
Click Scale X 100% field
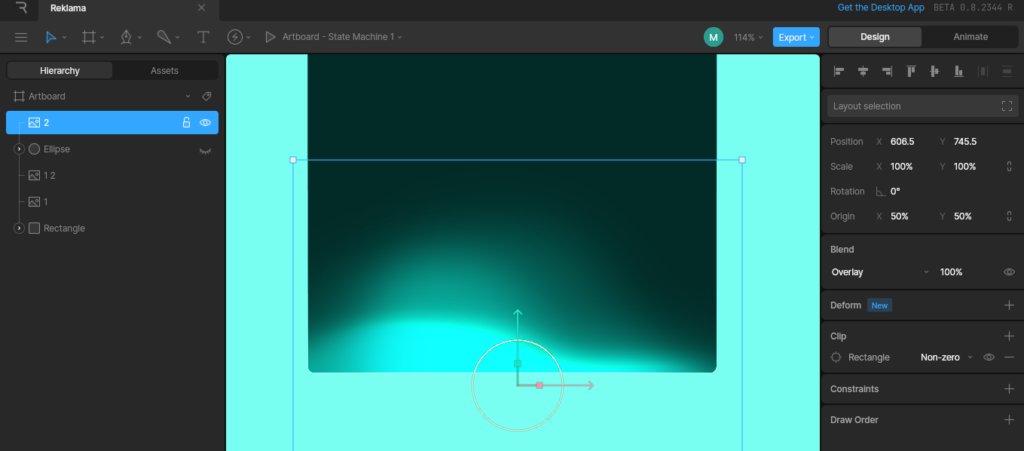(x=902, y=166)
